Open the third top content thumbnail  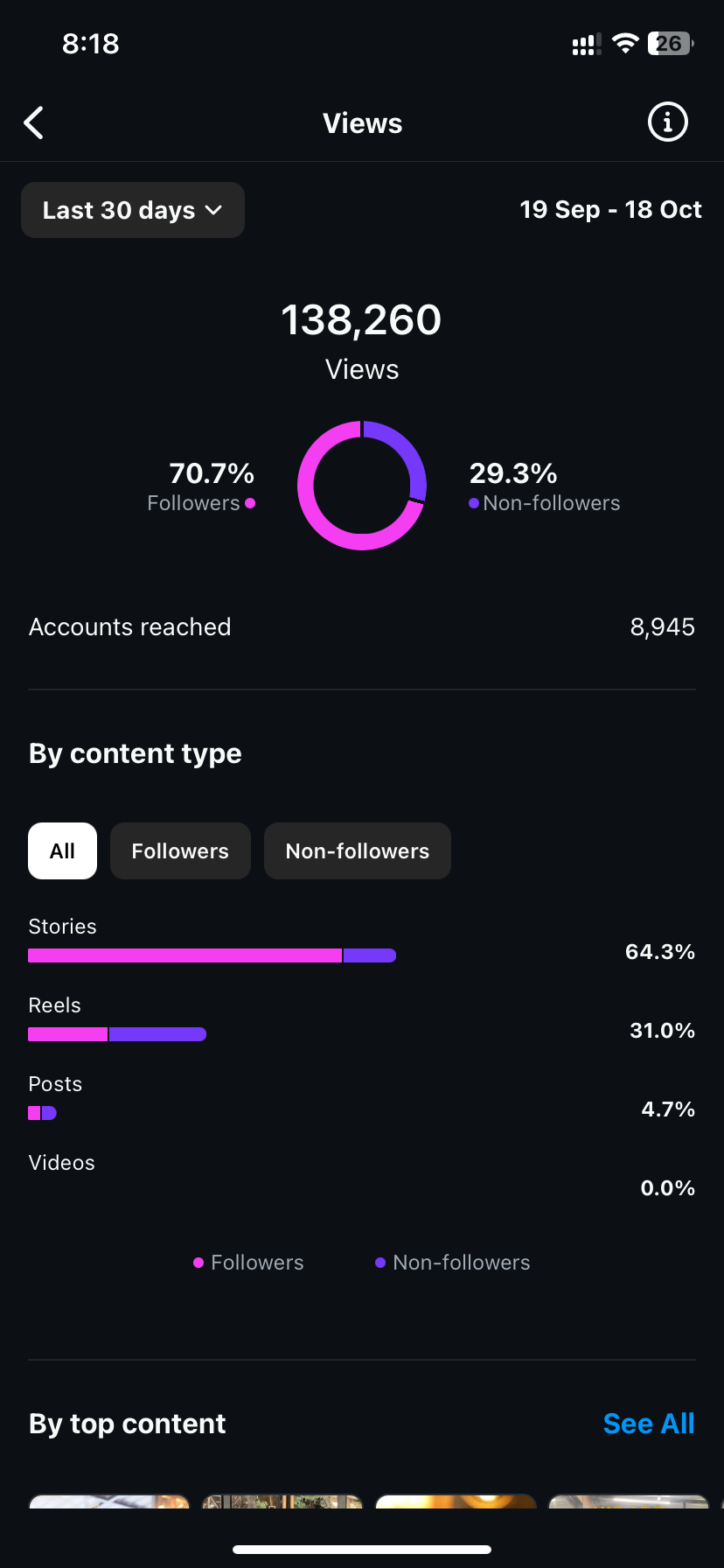[456, 1501]
